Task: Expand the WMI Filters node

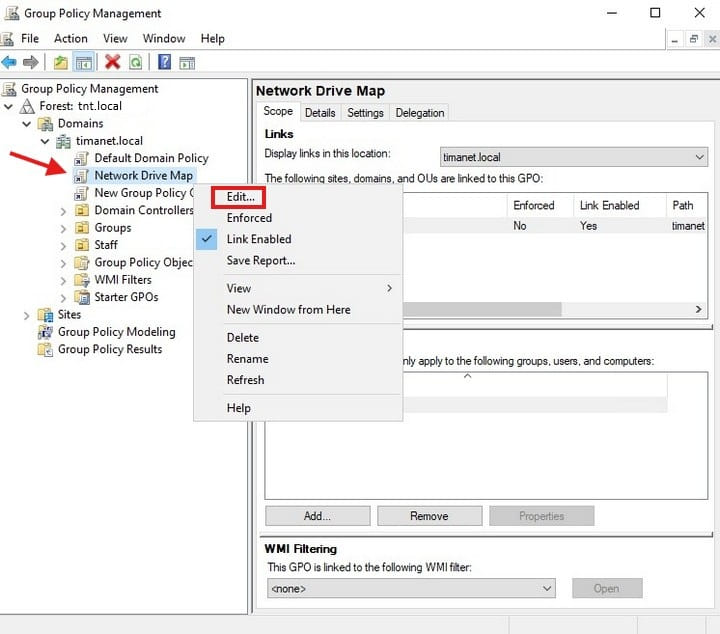Action: click(63, 281)
